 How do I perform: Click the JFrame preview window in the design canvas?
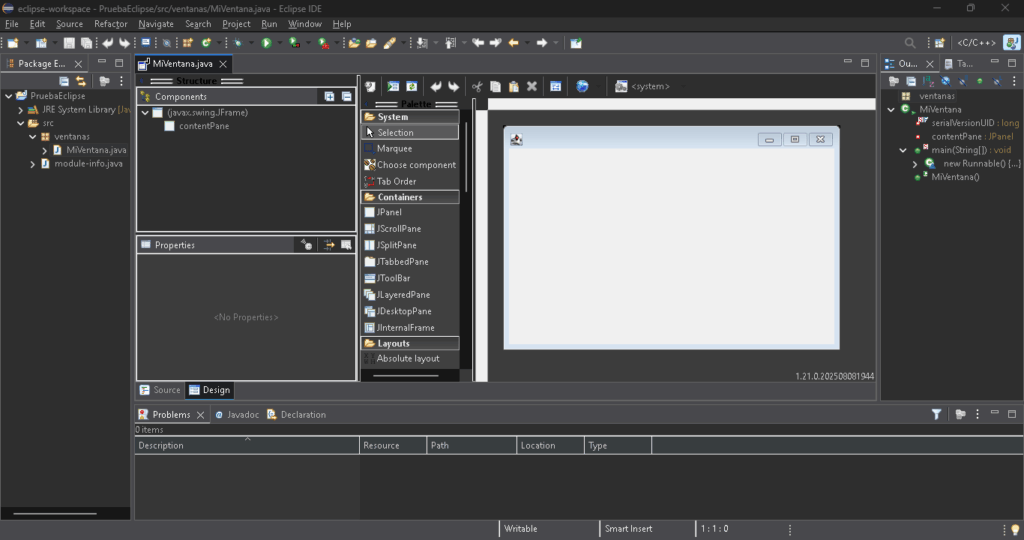[671, 238]
